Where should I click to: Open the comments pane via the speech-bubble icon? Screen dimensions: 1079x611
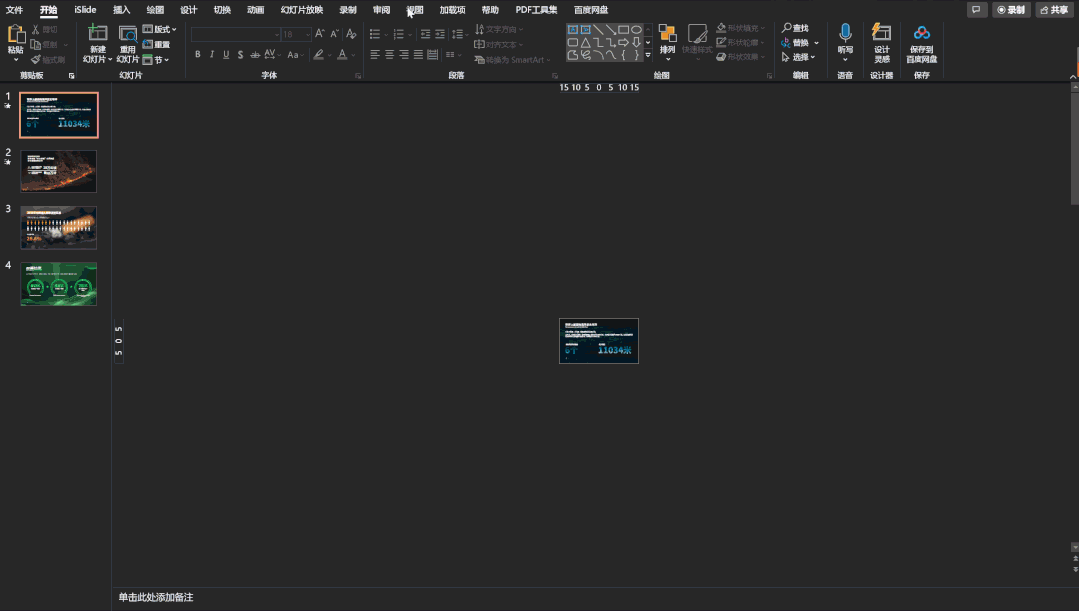(976, 10)
